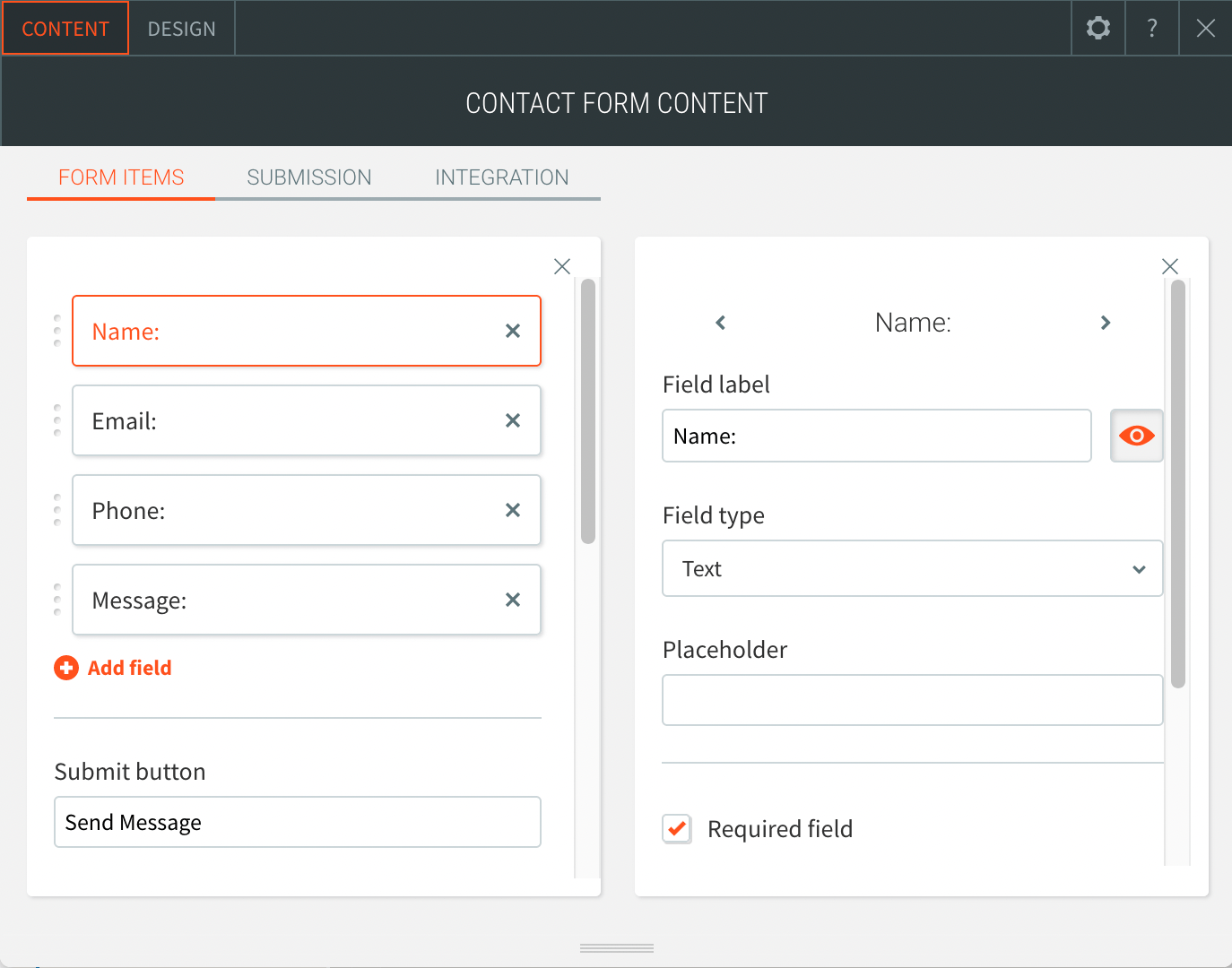Remove the Message field with its X
This screenshot has width=1232, height=968.
coord(513,600)
